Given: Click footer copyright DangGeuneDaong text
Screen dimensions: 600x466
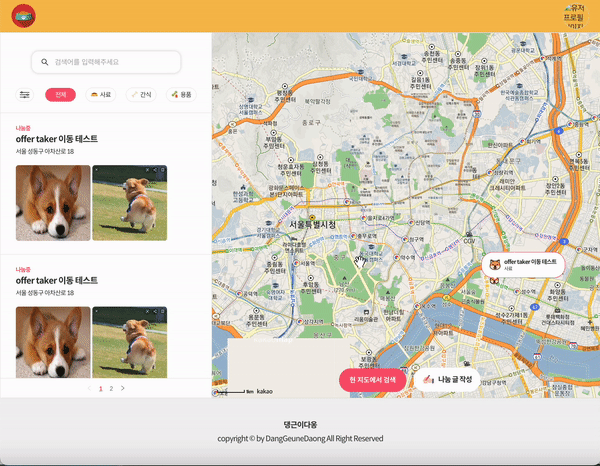Looking at the screenshot, I should click(300, 438).
